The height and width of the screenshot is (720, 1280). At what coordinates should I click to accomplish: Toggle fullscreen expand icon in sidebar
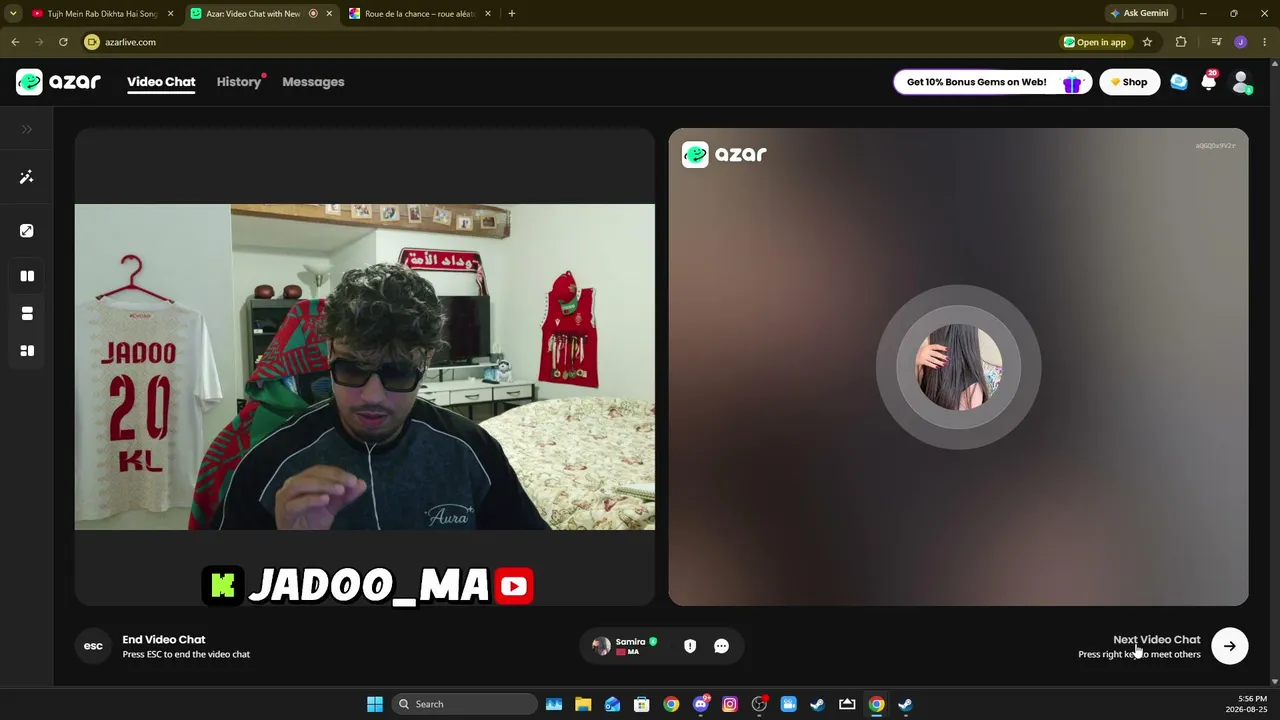(x=27, y=231)
